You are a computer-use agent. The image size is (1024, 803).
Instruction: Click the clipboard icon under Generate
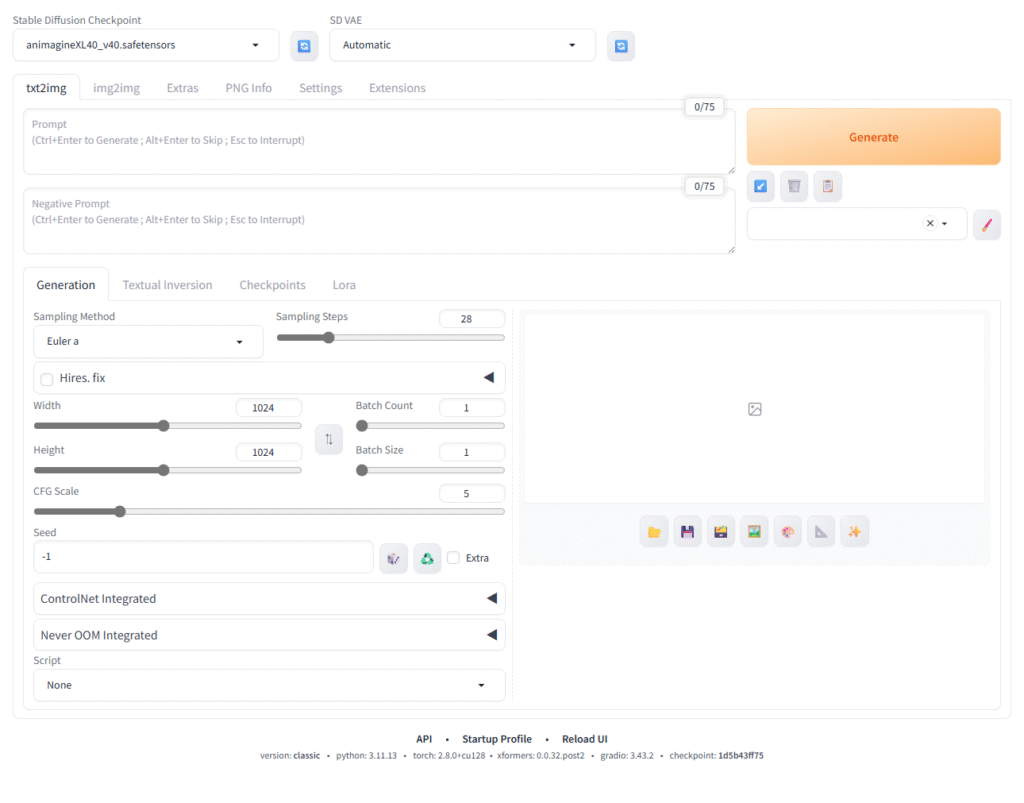(827, 186)
